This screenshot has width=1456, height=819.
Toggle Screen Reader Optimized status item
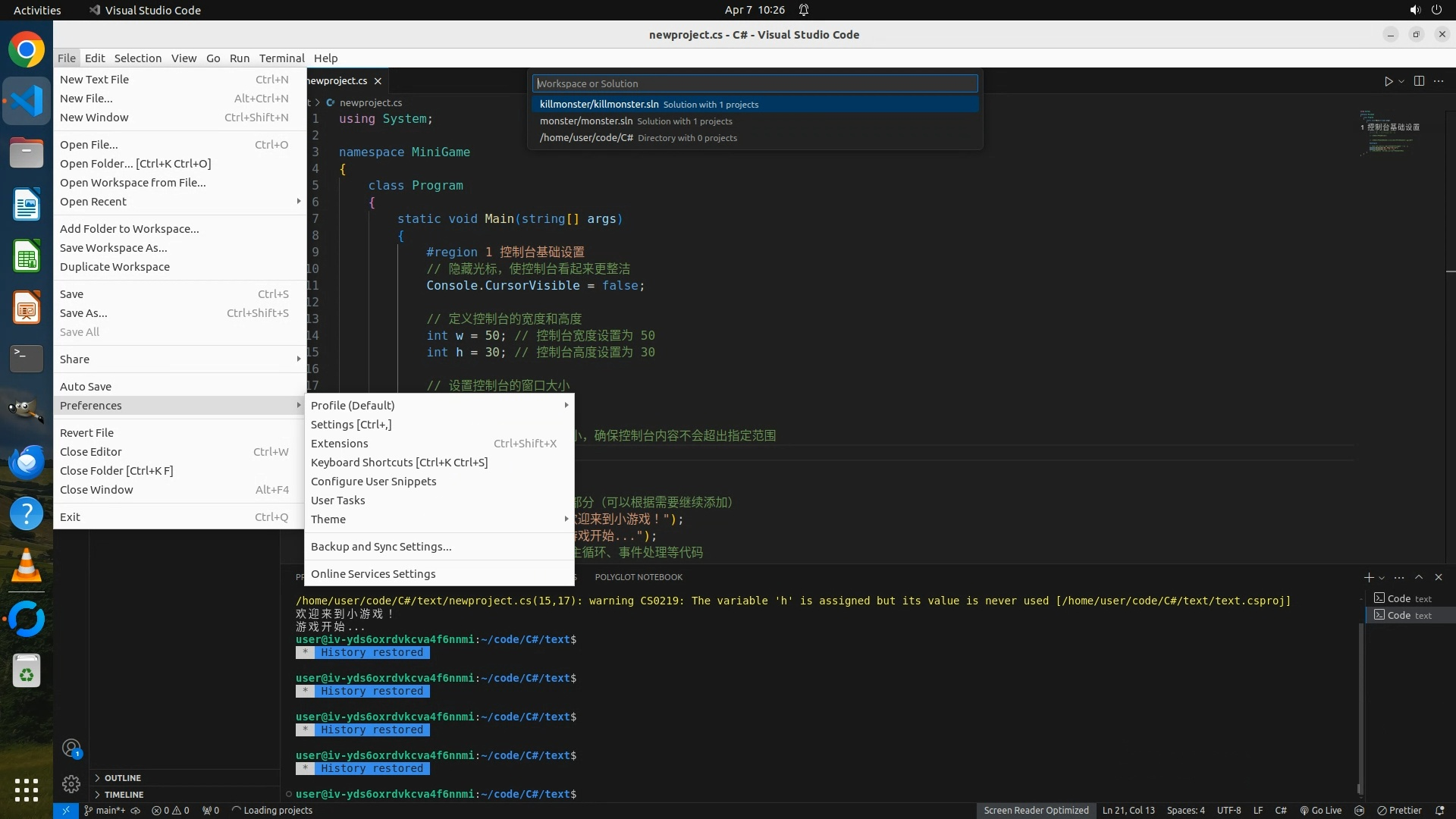tap(1036, 810)
